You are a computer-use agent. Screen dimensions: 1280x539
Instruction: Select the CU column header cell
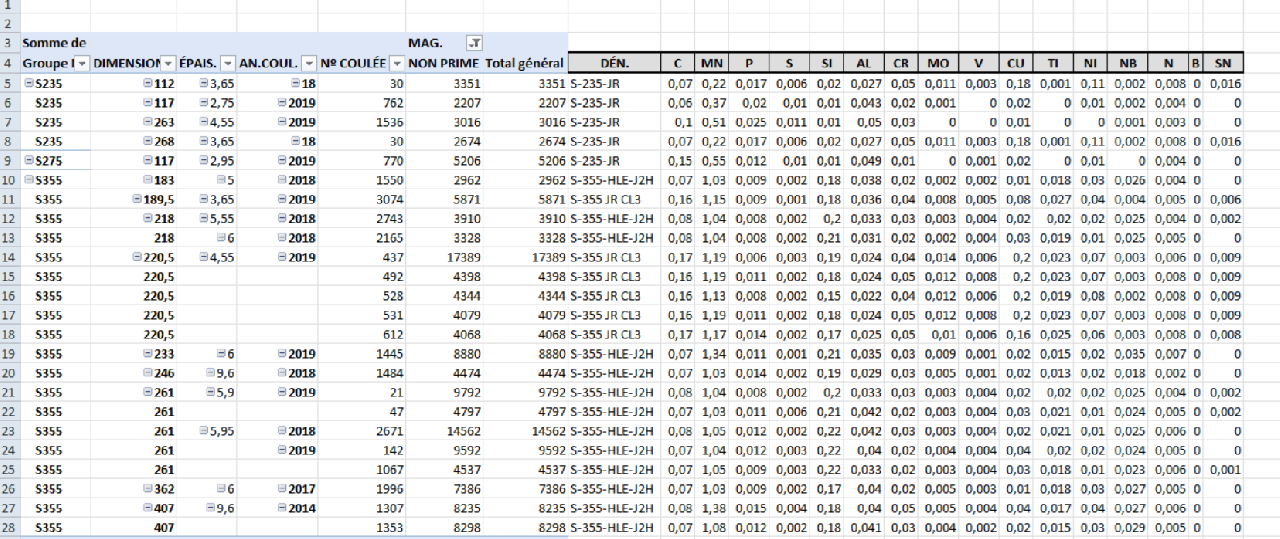point(1016,63)
